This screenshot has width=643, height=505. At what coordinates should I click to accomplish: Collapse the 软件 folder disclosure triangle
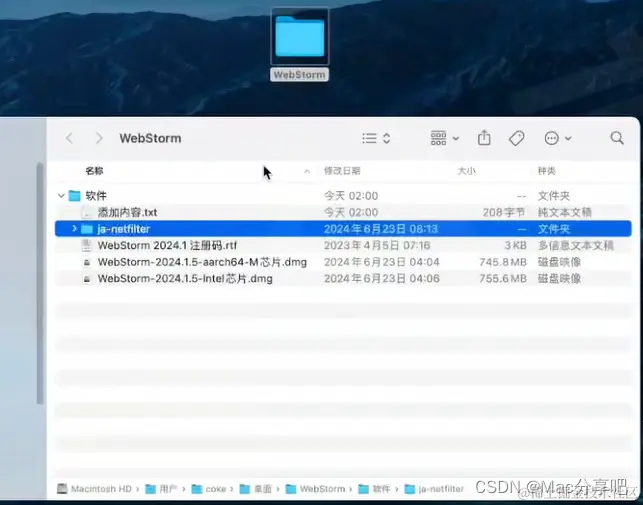point(61,196)
